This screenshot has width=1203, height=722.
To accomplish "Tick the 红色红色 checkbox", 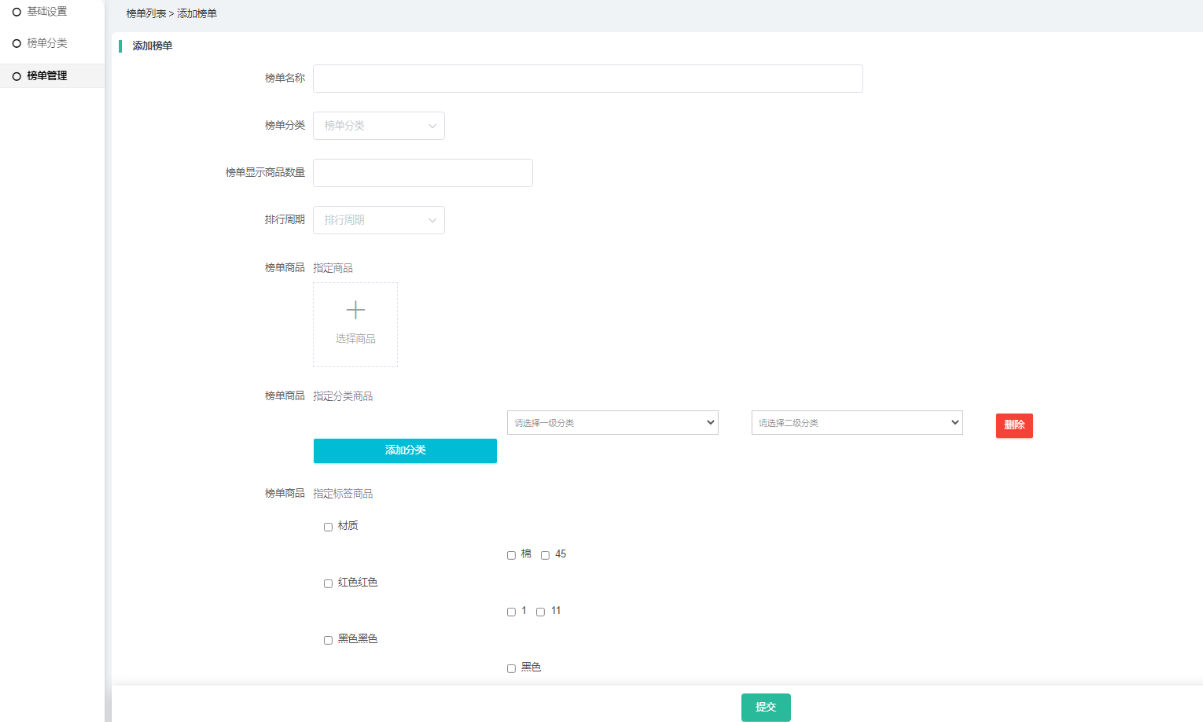I will tap(328, 583).
